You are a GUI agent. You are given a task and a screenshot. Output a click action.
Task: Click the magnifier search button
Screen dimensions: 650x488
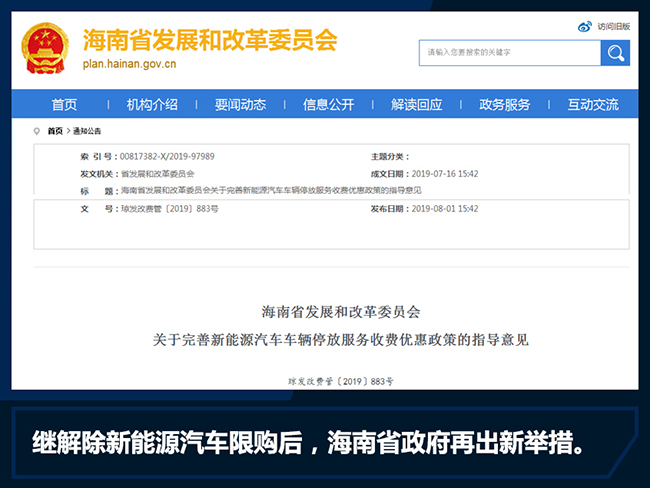click(615, 53)
